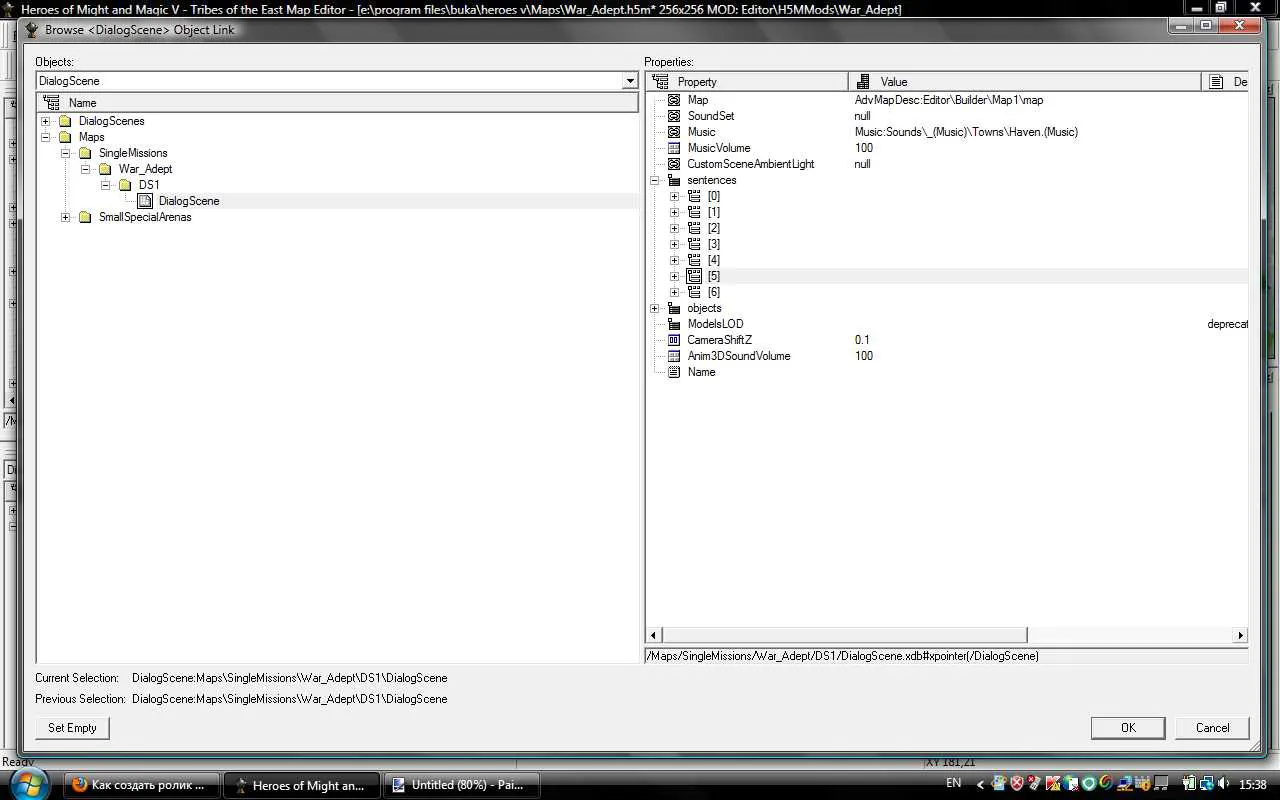Click the DialogScenes folder icon
This screenshot has width=1280, height=800.
pos(65,121)
